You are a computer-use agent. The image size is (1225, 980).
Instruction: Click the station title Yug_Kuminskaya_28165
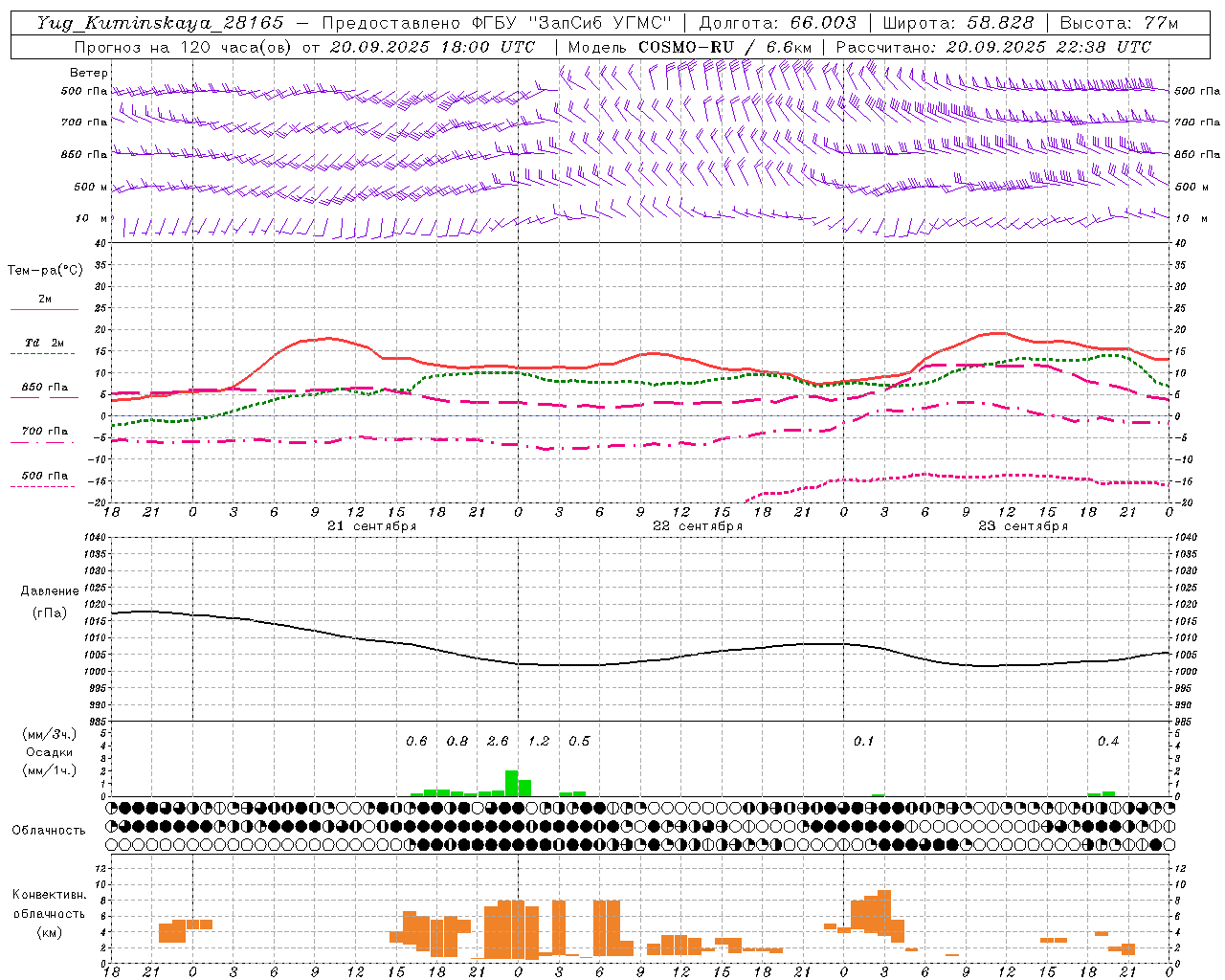160,23
